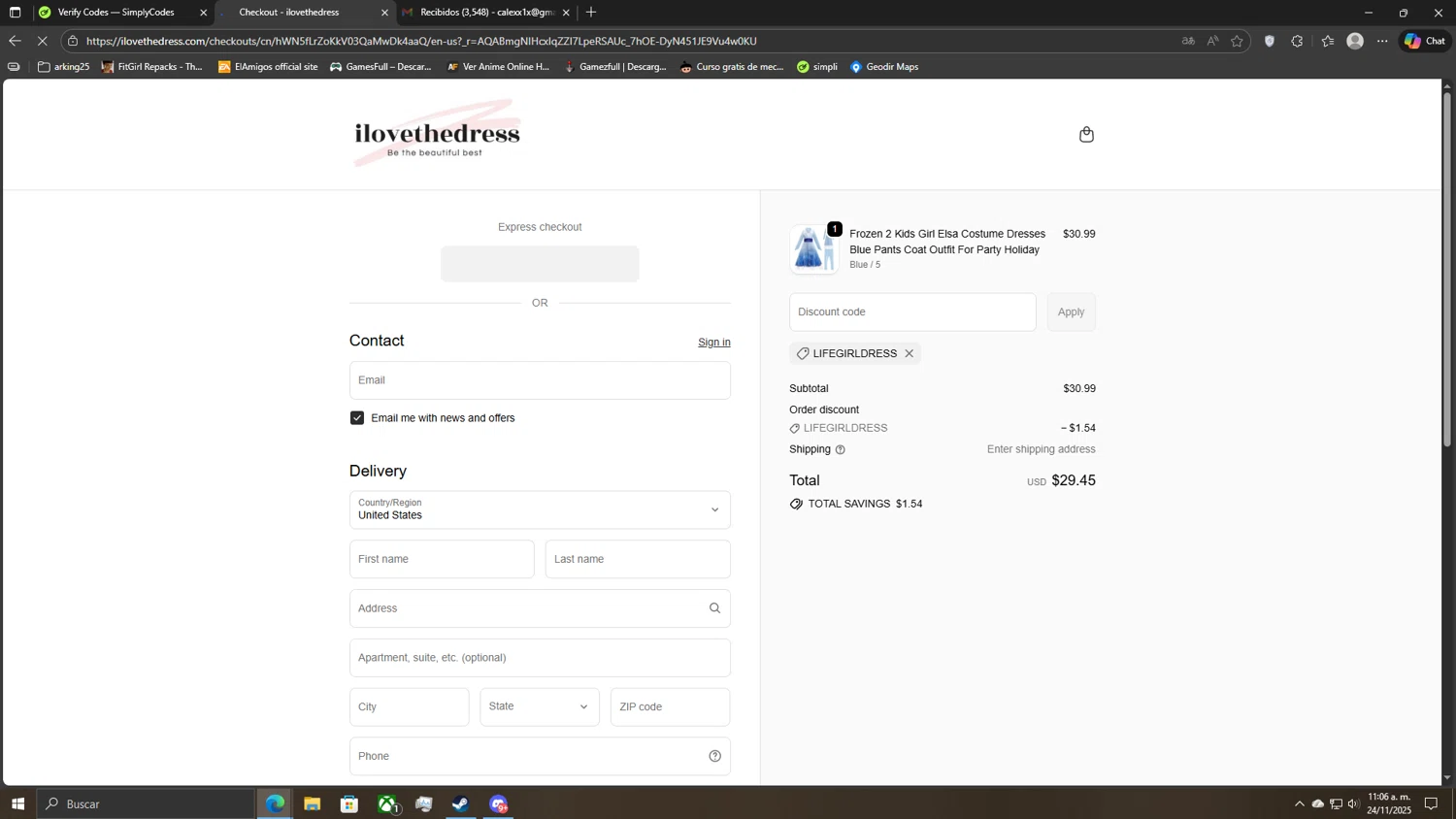Launch File Explorer from the taskbar
The image size is (1456, 819).
click(312, 803)
